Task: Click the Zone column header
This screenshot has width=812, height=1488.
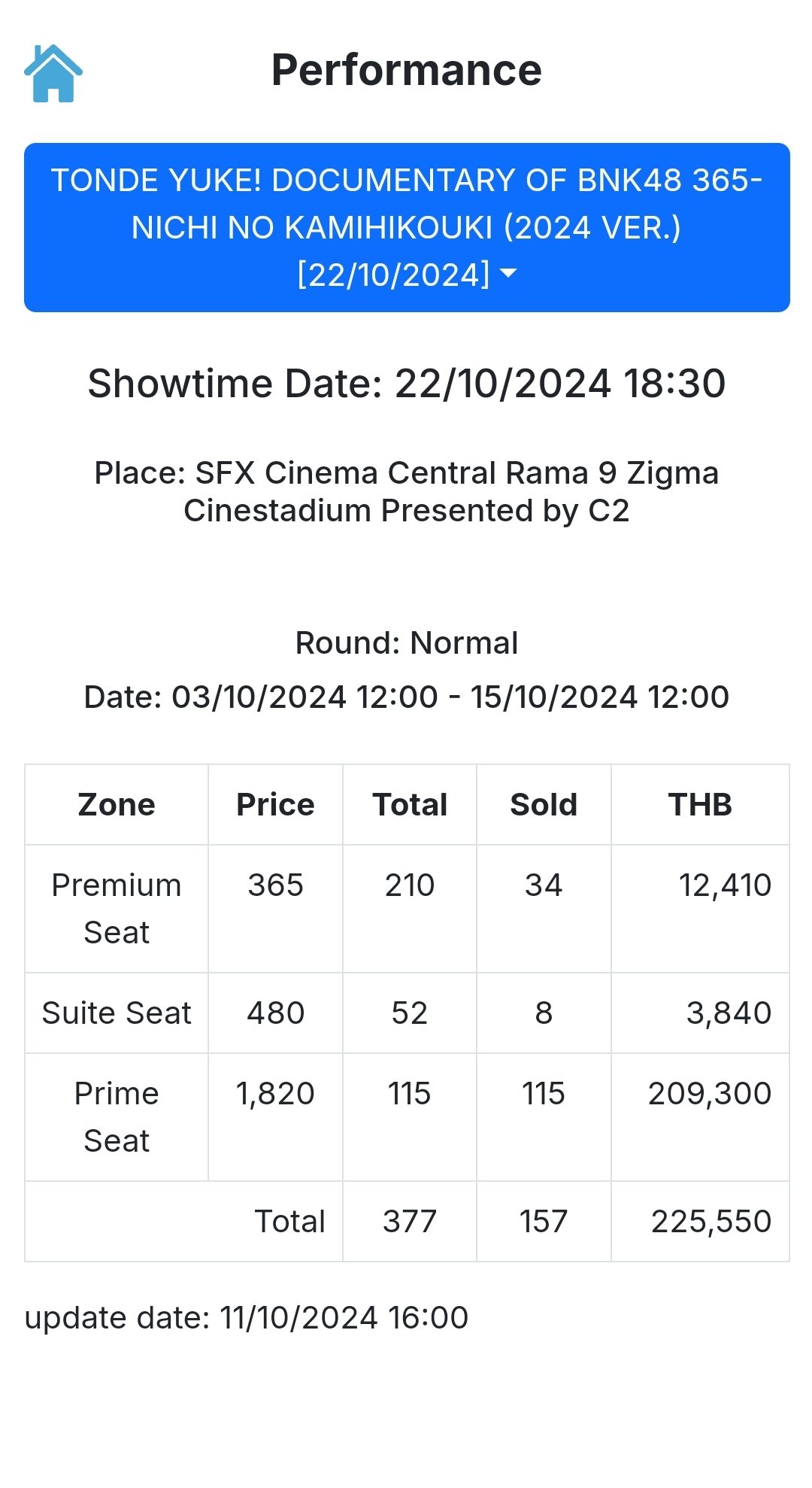Action: (x=117, y=805)
